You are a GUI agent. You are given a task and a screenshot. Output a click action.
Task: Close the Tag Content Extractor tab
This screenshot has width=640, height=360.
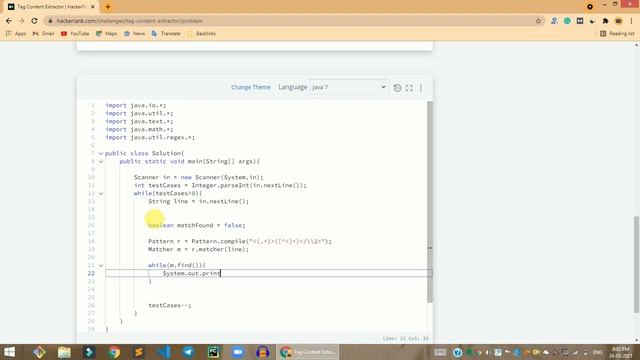point(93,7)
